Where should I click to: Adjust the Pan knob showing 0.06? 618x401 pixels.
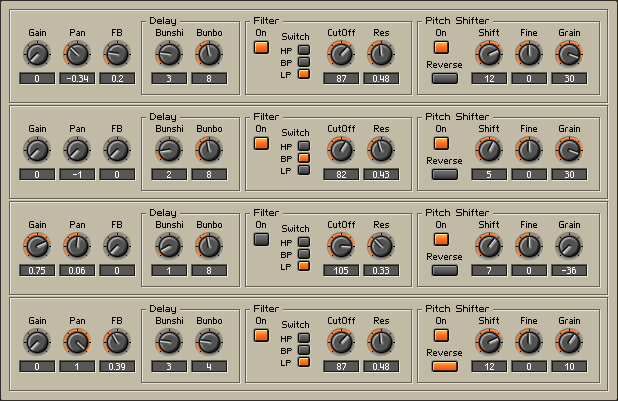pyautogui.click(x=77, y=246)
